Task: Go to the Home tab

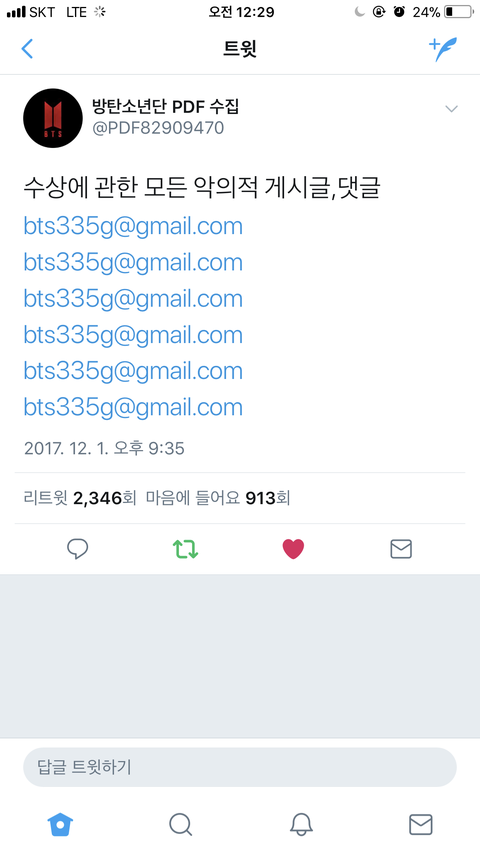Action: pyautogui.click(x=60, y=824)
